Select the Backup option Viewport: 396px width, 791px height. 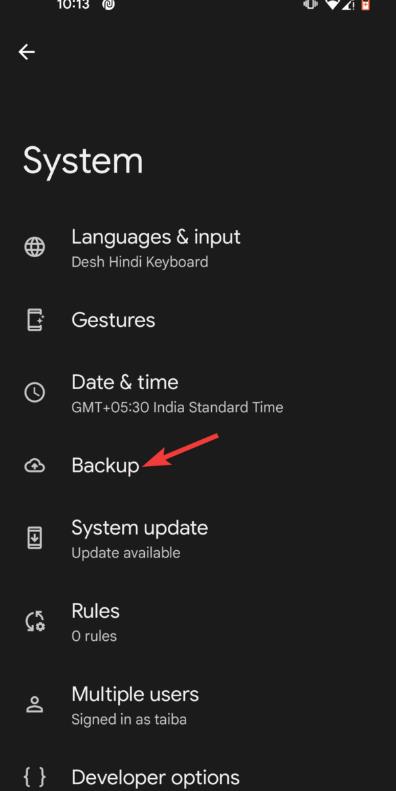[x=198, y=466]
